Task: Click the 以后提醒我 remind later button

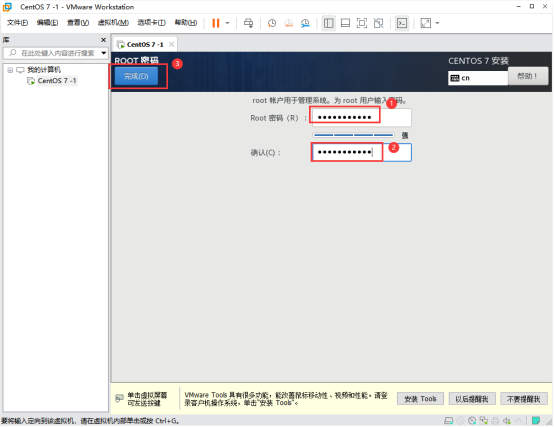Action: click(x=472, y=399)
